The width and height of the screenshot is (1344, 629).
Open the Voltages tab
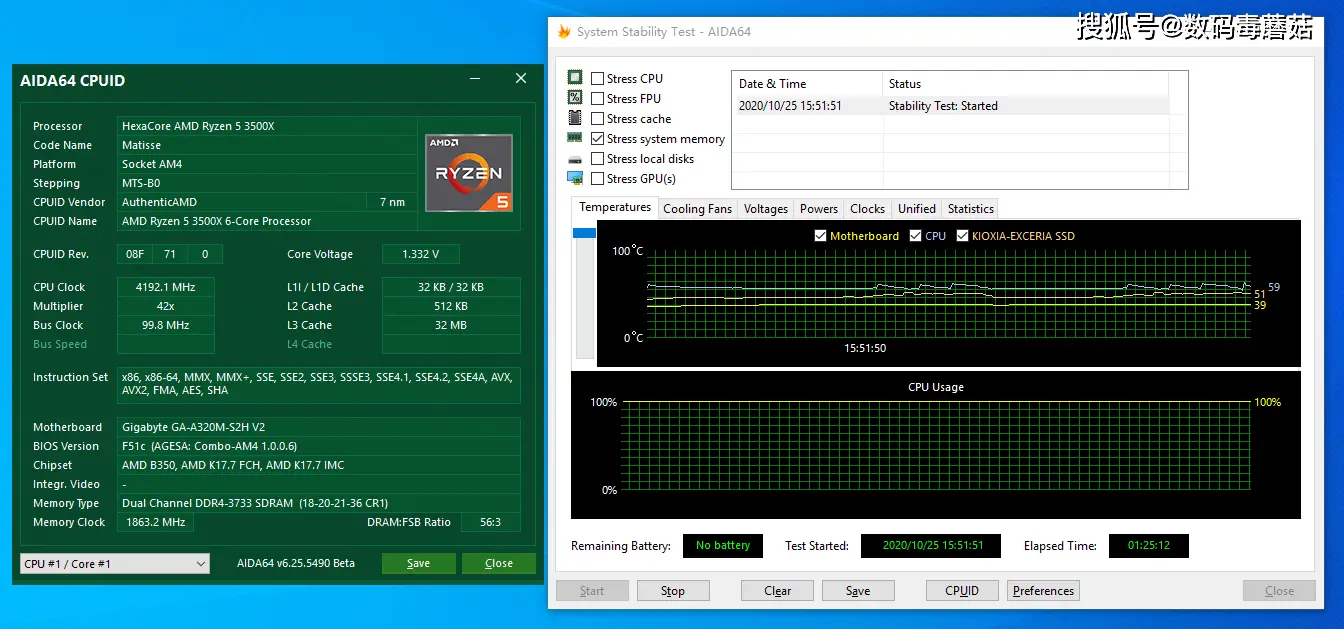point(766,209)
